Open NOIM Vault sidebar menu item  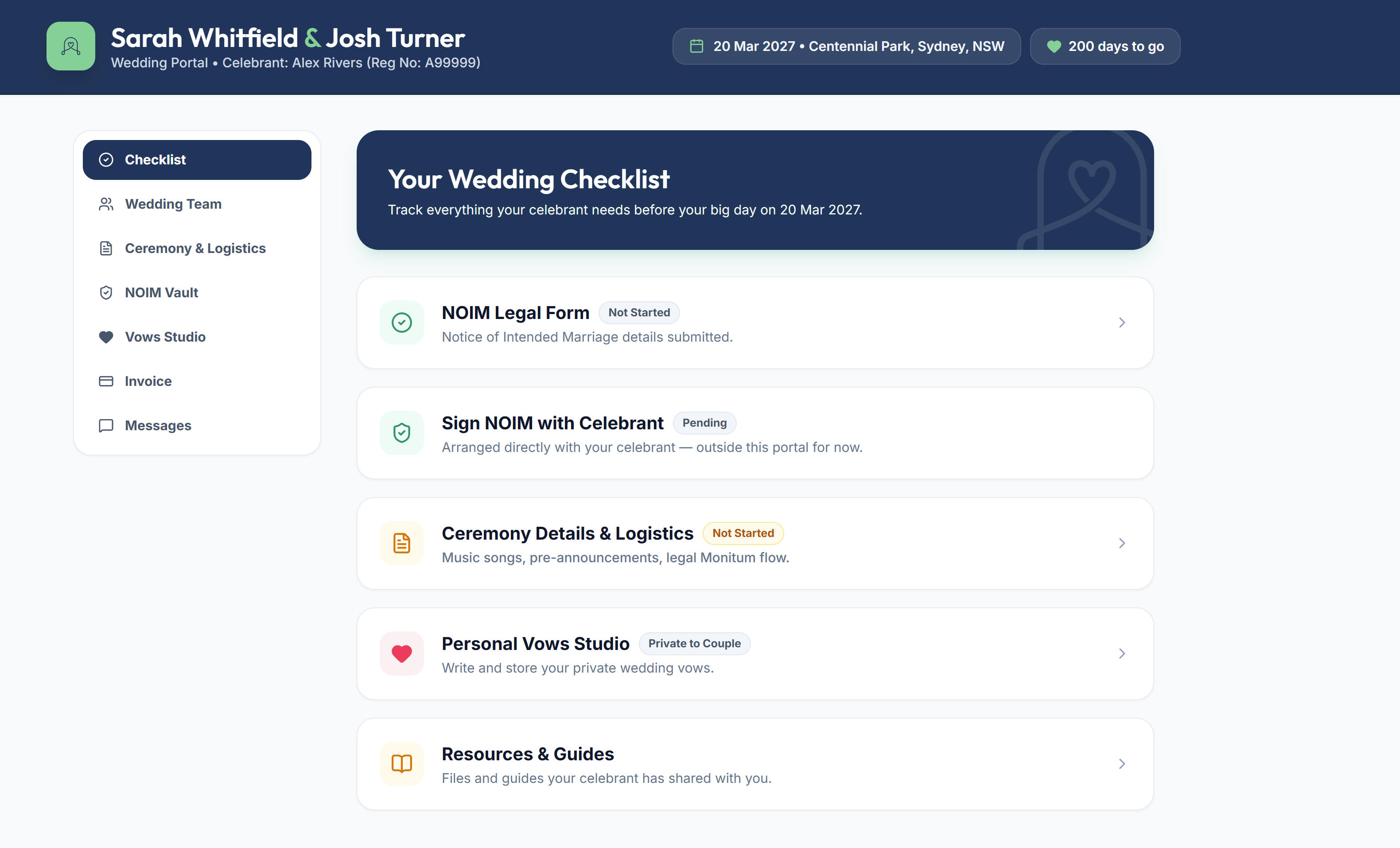click(197, 293)
